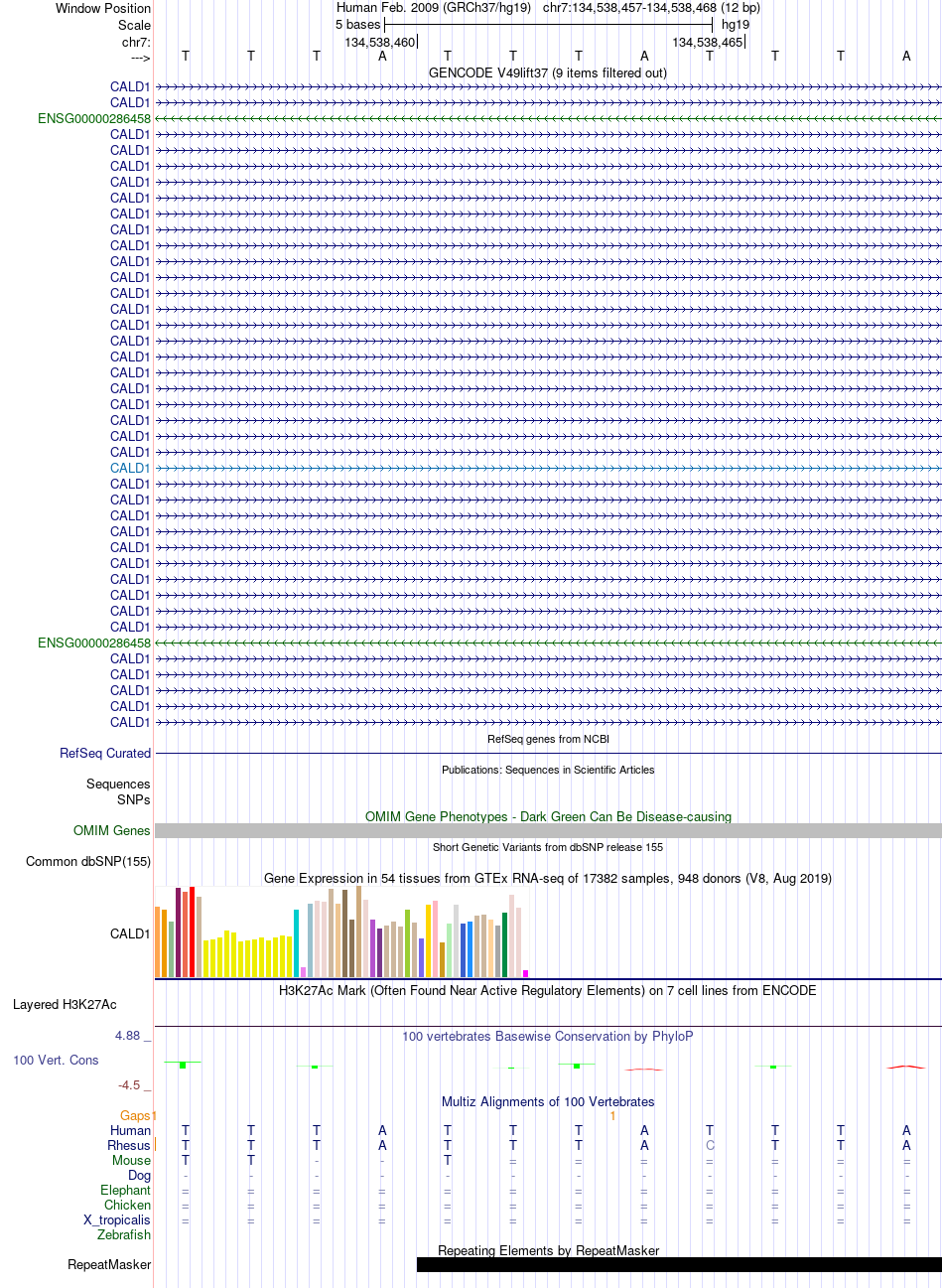
Task: Click the orange 'Gaps' label
Action: pyautogui.click(x=136, y=1115)
